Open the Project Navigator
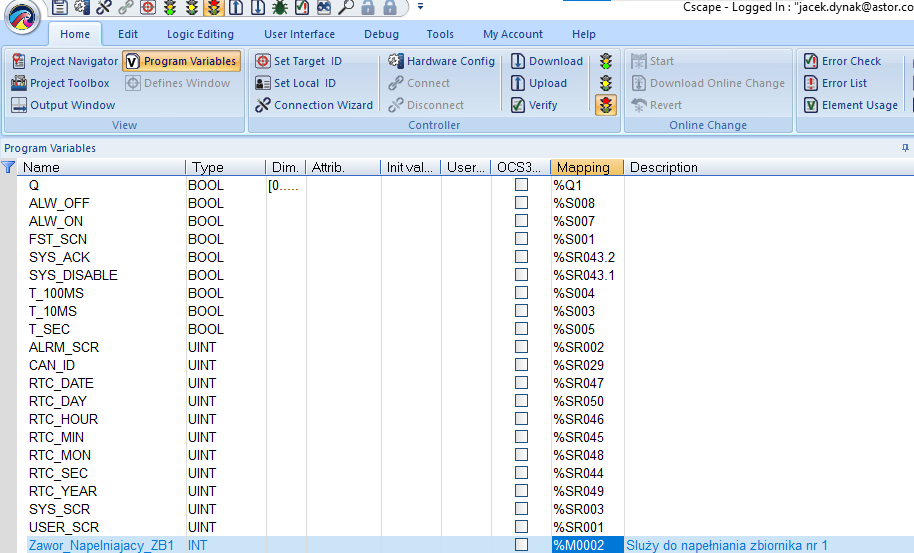The width and height of the screenshot is (914, 553). tap(65, 61)
